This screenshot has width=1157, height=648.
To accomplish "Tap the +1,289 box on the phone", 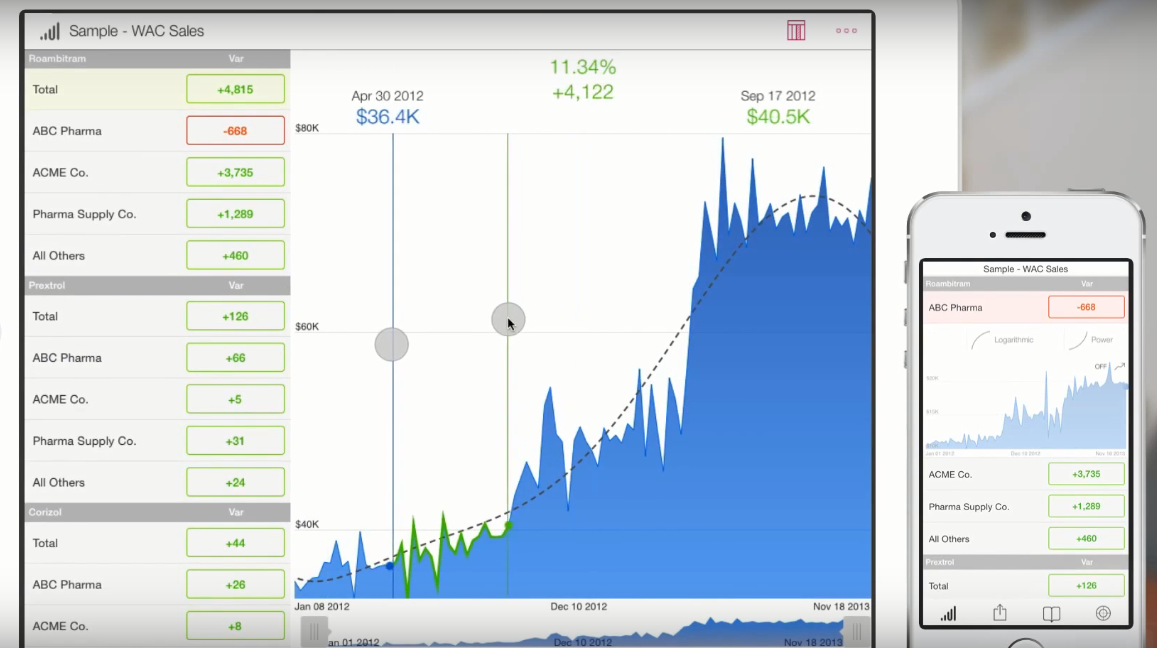I will click(x=1086, y=506).
